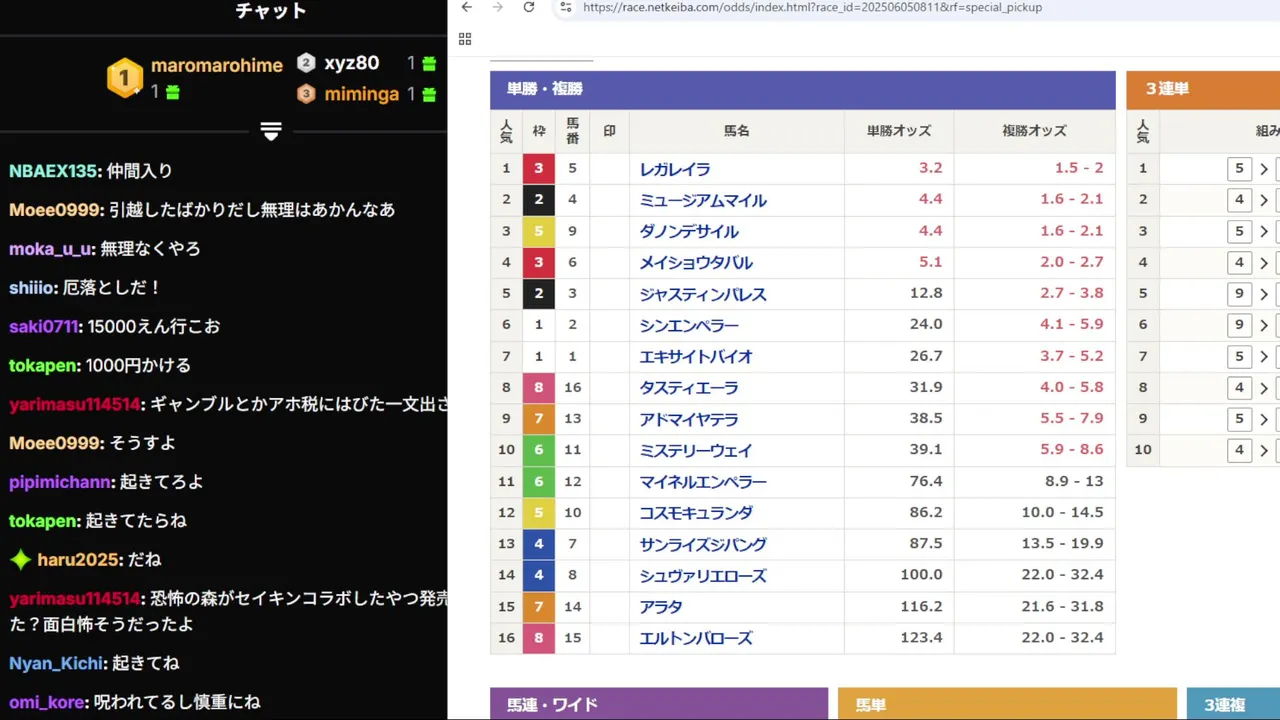Open the レガレイラ horse page

[675, 169]
